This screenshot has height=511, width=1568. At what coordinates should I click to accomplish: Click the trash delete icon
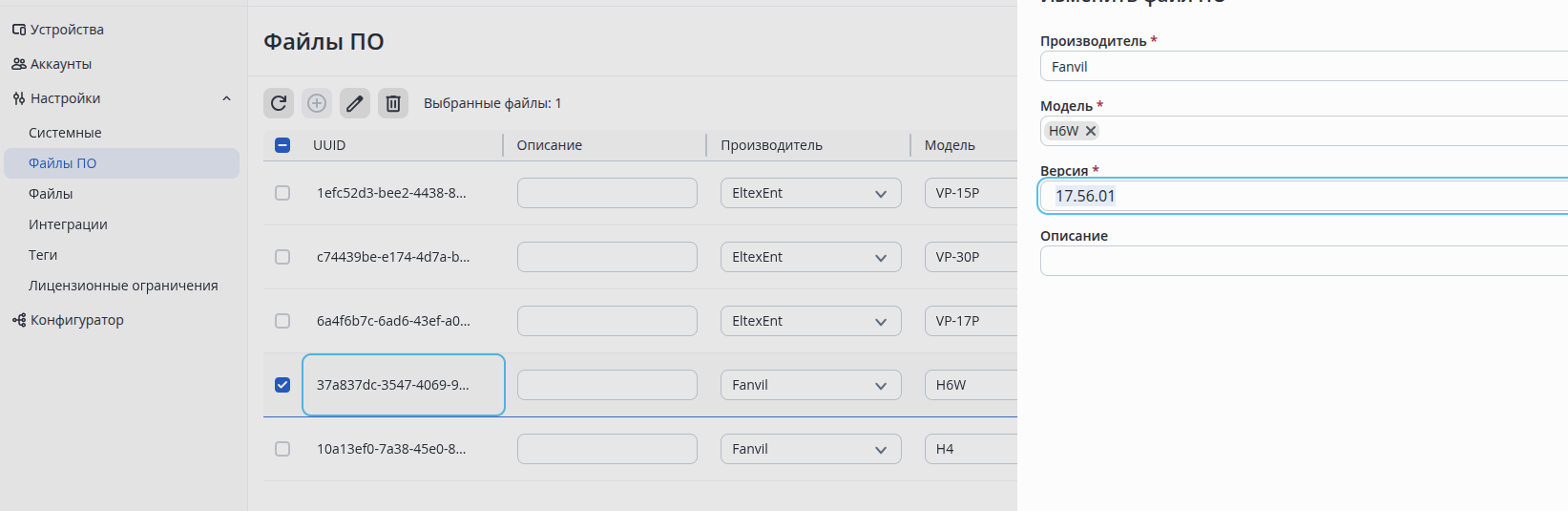pyautogui.click(x=393, y=103)
